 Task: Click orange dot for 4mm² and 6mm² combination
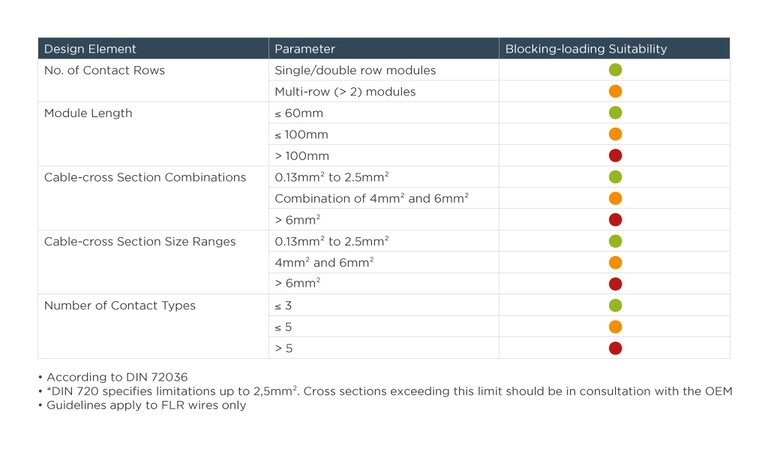(615, 198)
